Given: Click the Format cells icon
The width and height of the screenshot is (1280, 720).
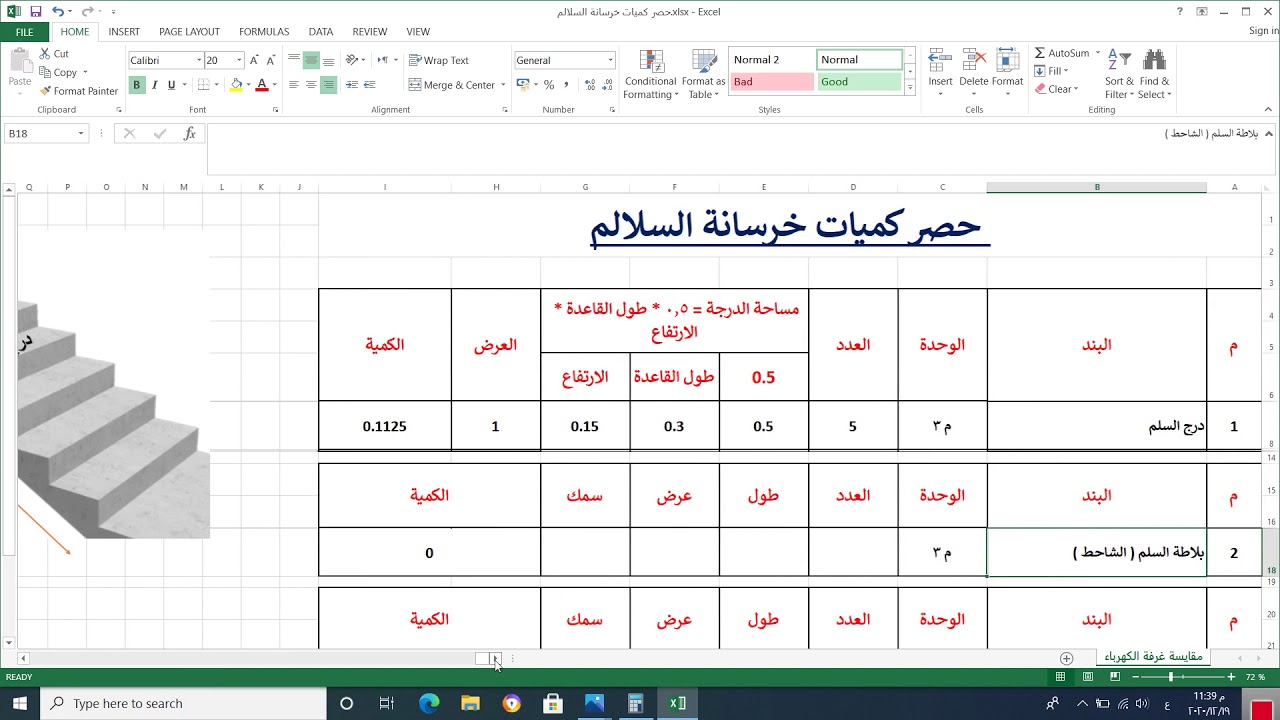Looking at the screenshot, I should pyautogui.click(x=1007, y=61).
